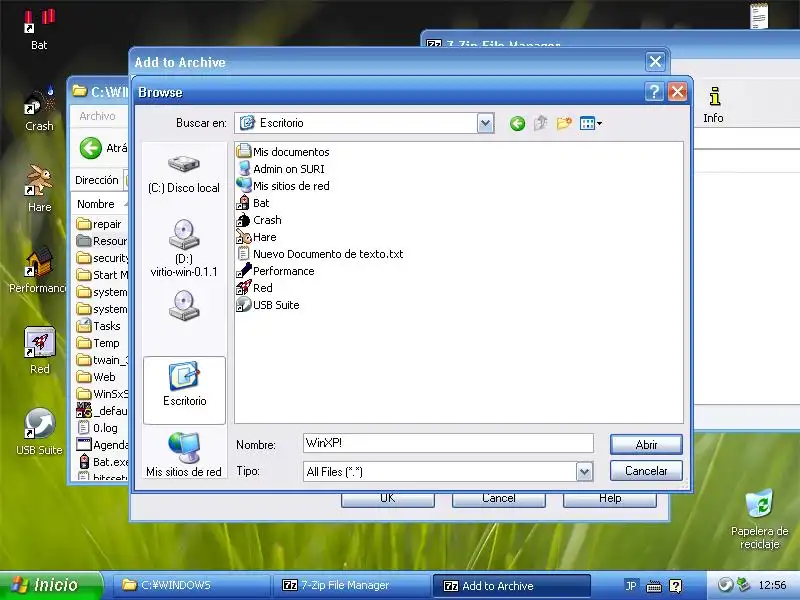
Task: Select (D:) virtio-win-0.1.1 drive in places bar
Action: tap(184, 248)
